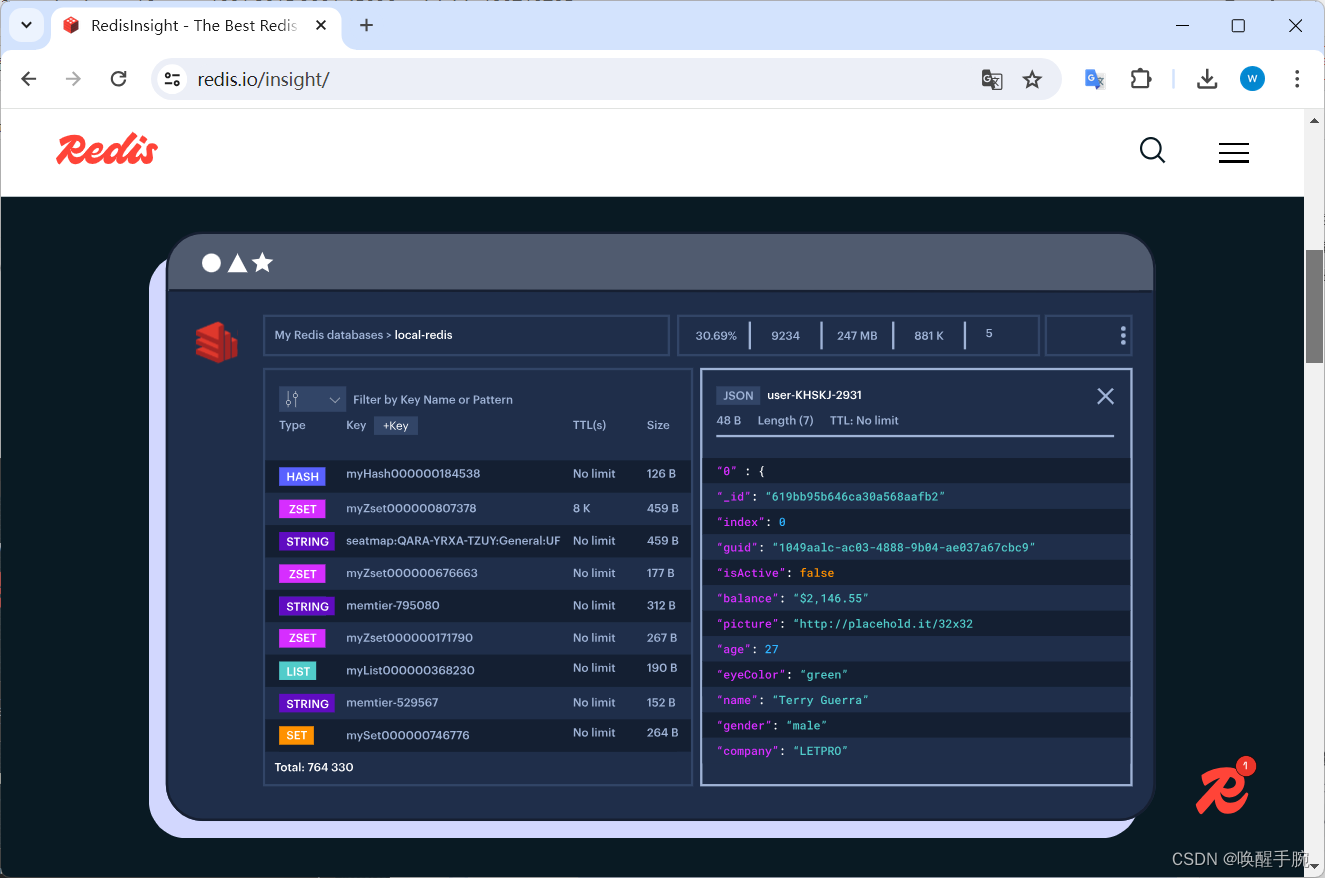
Task: Open the site information icon in the address bar
Action: pos(173,79)
